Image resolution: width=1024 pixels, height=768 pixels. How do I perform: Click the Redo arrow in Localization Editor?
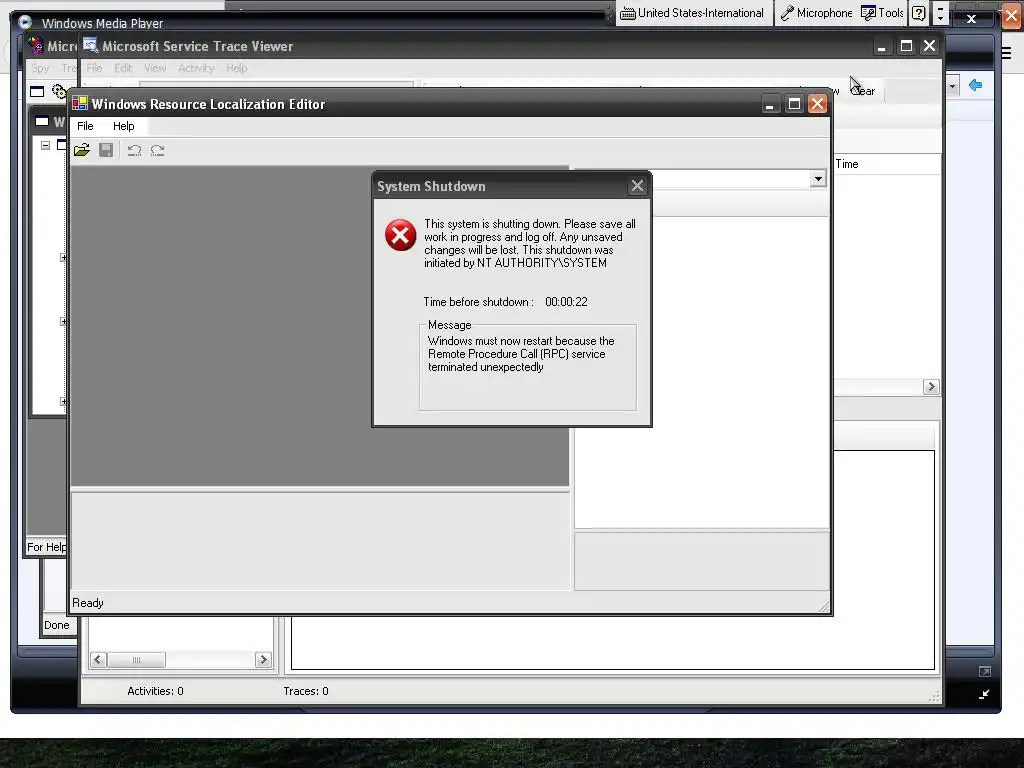157,150
